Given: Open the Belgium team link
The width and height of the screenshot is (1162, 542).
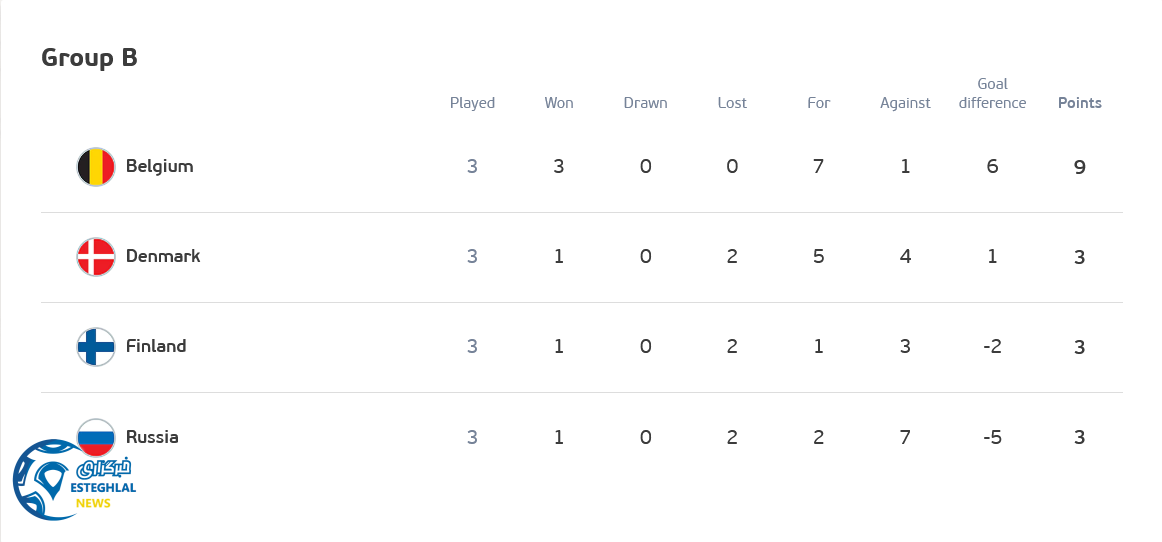Looking at the screenshot, I should [159, 166].
